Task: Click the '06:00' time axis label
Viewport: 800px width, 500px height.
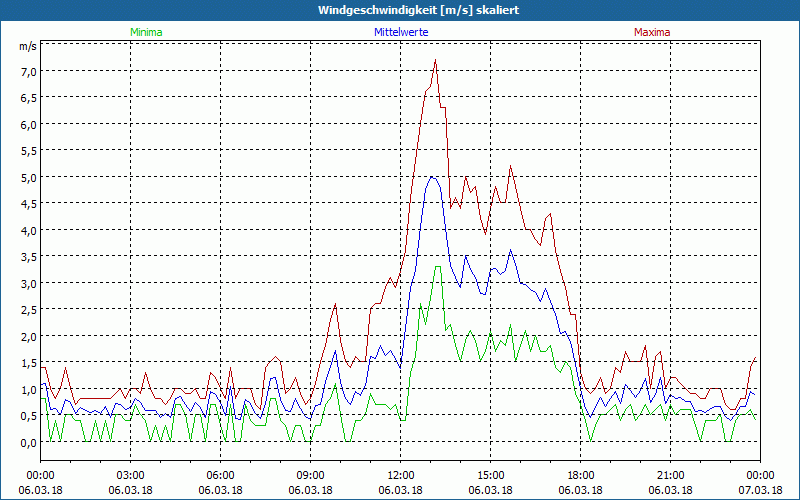Action: pyautogui.click(x=220, y=476)
